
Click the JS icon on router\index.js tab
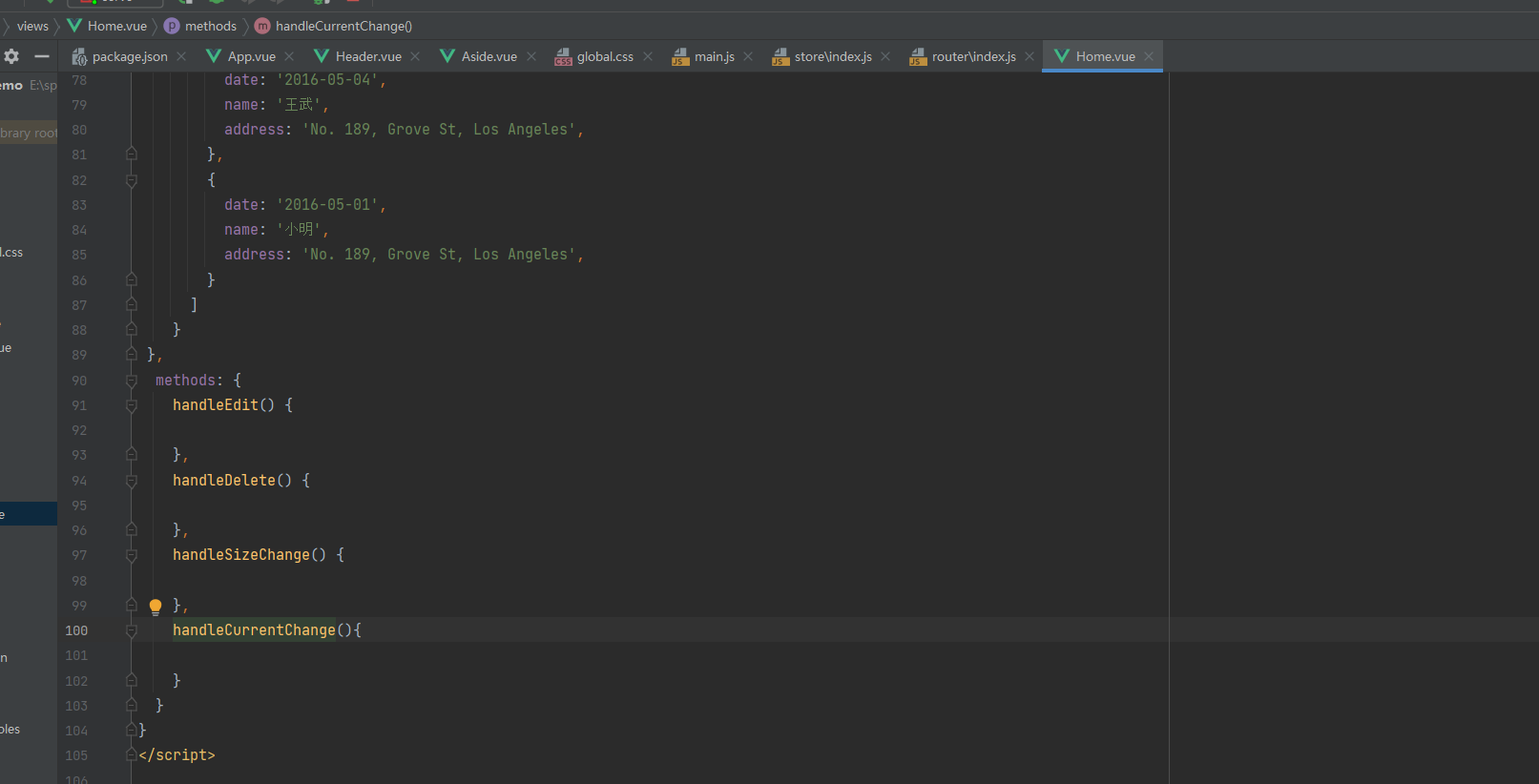(x=918, y=57)
